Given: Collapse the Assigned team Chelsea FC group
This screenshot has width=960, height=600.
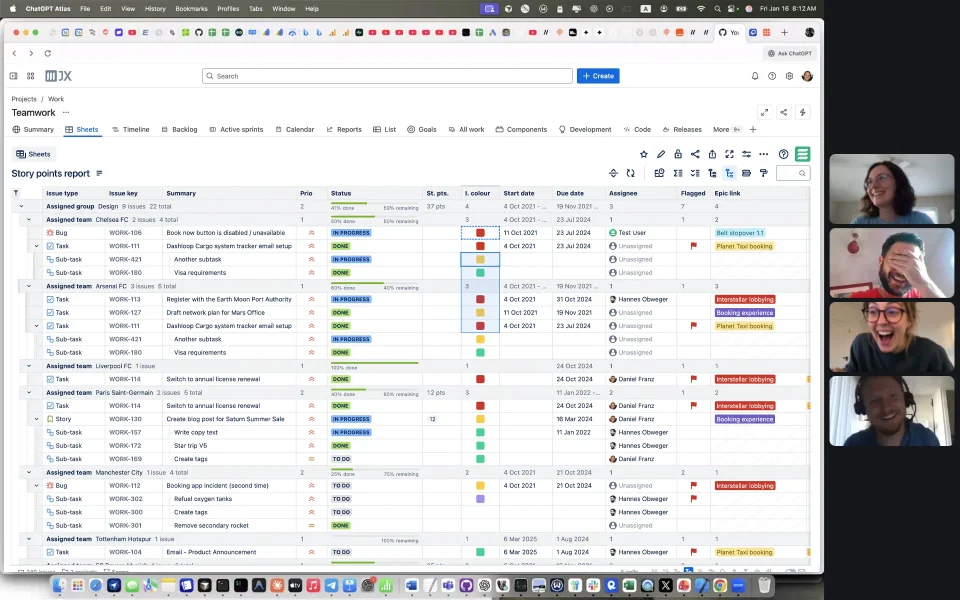Looking at the screenshot, I should click(29, 220).
